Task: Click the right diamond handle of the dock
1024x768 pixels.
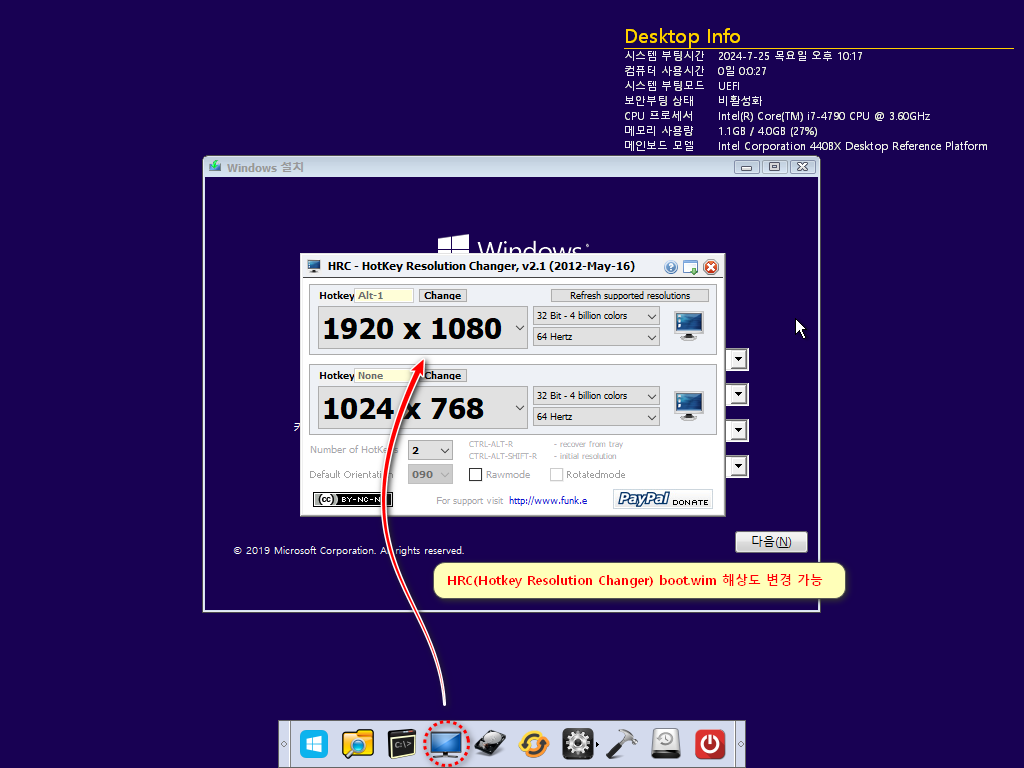Action: coord(741,744)
